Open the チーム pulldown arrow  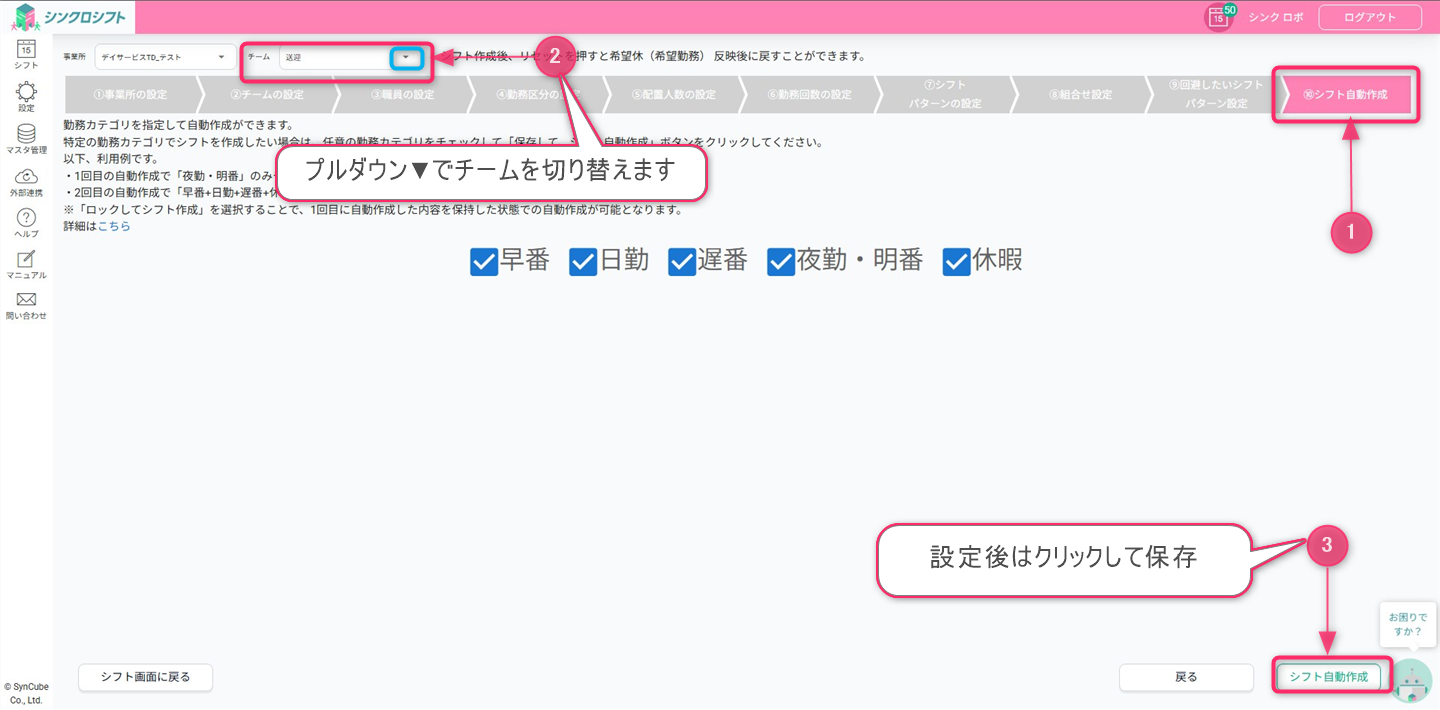point(406,58)
